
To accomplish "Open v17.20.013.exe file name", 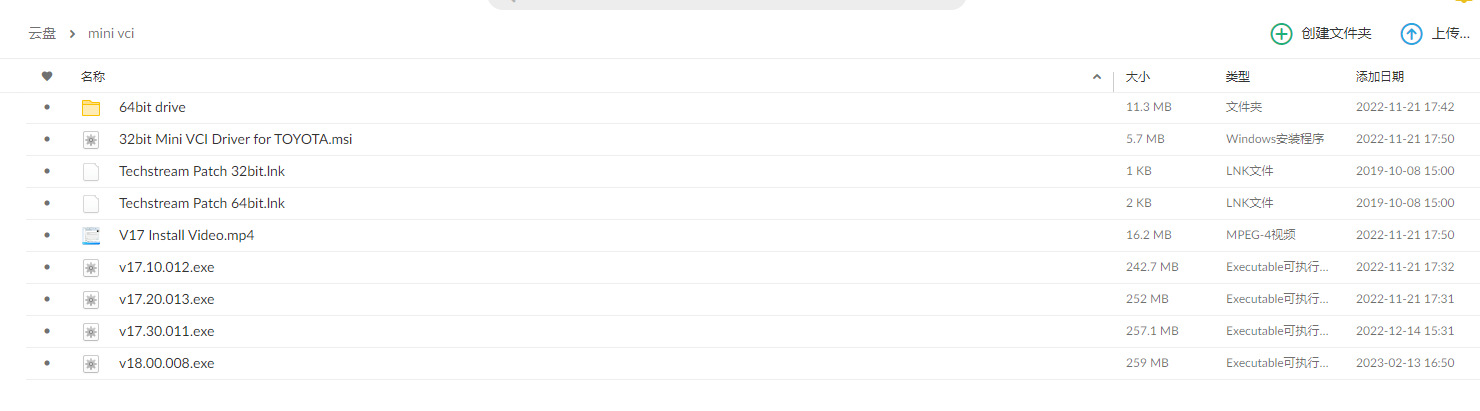I will [166, 299].
